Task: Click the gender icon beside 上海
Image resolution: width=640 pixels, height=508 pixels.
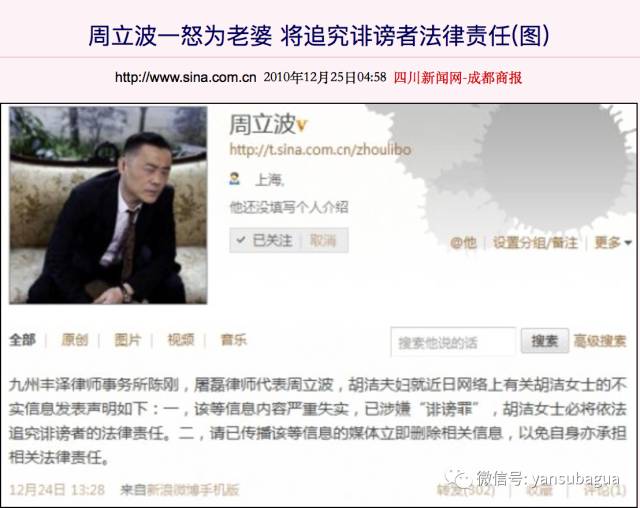Action: (x=234, y=178)
